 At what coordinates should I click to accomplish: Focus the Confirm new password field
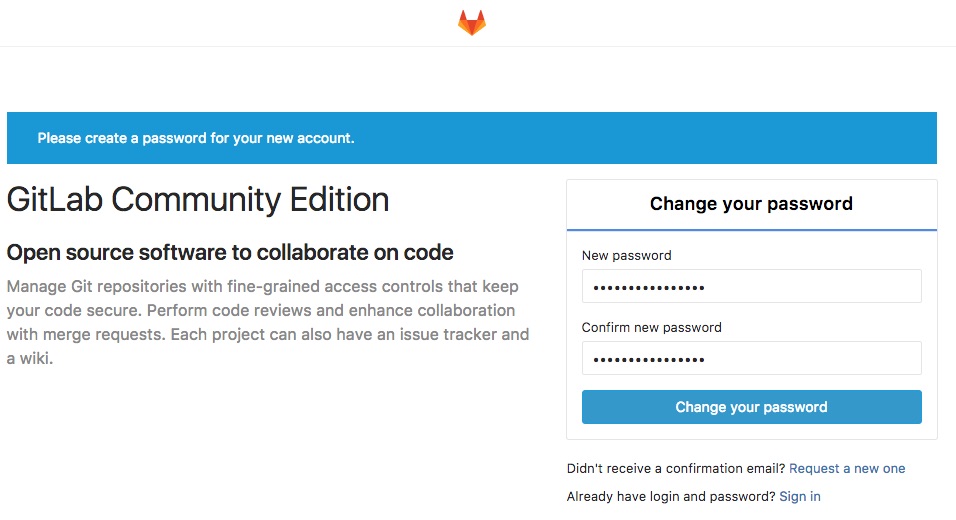pyautogui.click(x=751, y=358)
